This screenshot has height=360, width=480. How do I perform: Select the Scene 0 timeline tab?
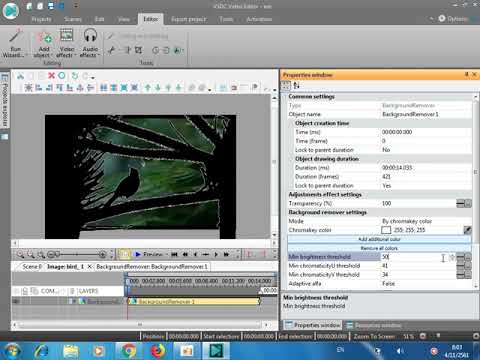[32, 267]
